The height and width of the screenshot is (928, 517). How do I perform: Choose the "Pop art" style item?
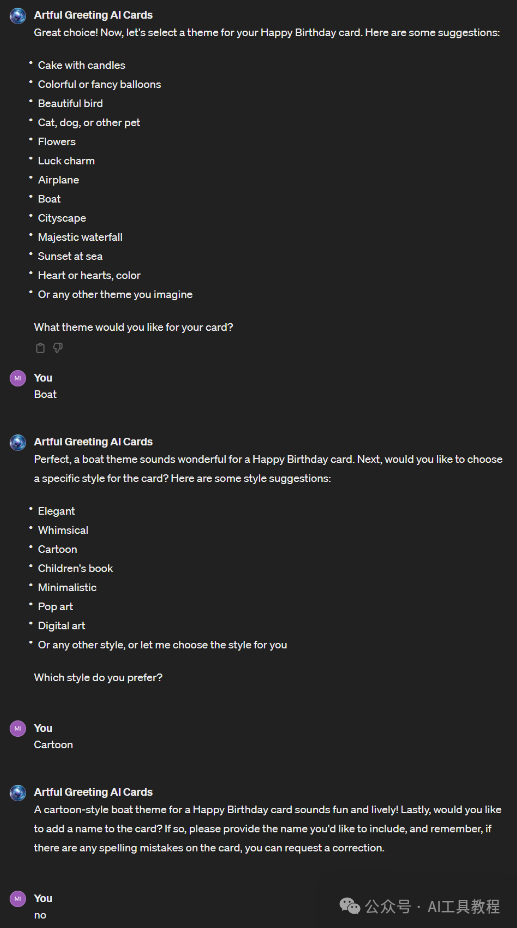click(x=56, y=607)
